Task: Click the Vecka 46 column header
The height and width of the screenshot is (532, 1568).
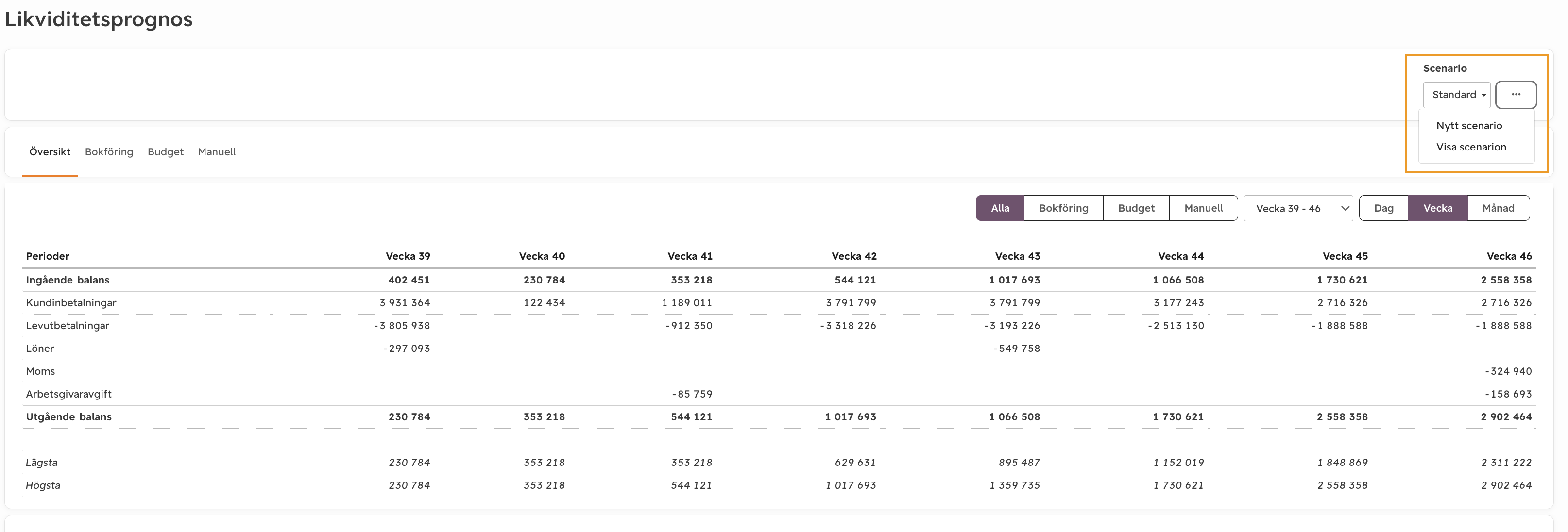Action: (x=1510, y=256)
